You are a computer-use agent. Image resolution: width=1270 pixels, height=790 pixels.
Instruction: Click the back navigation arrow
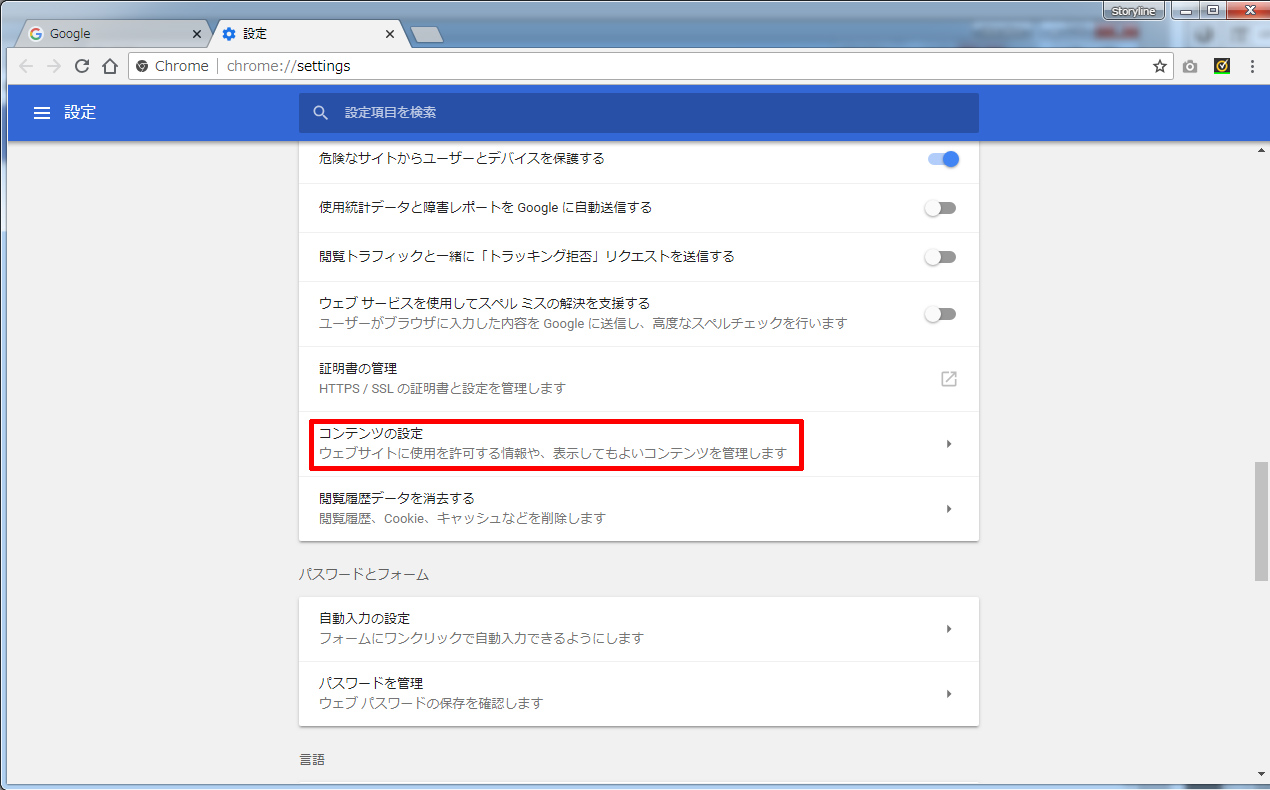point(26,66)
